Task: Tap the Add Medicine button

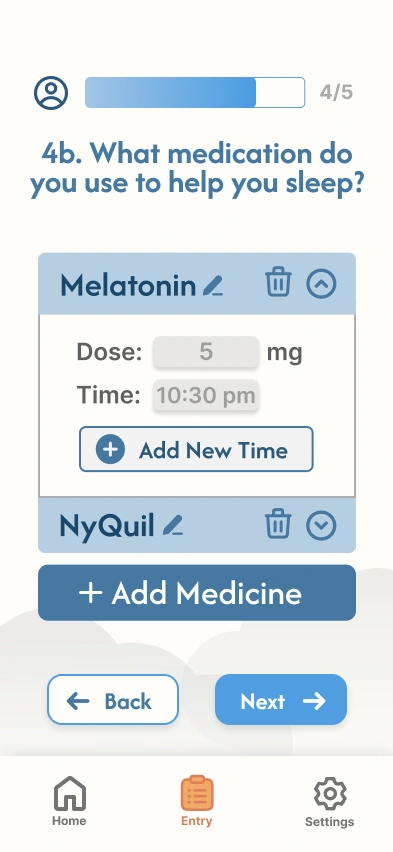Action: [197, 592]
